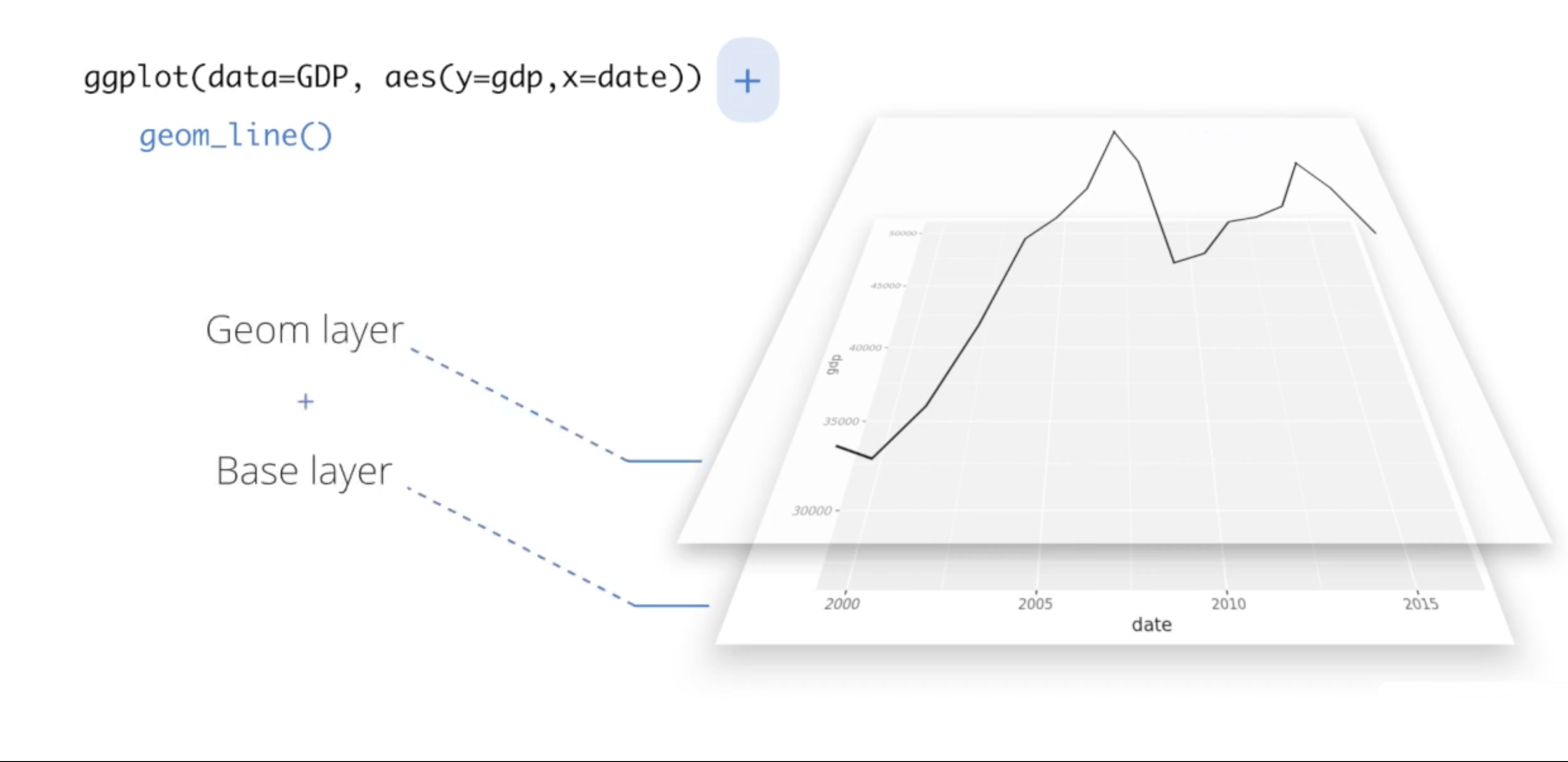Click the small plus between layer labels
This screenshot has height=762, width=1568.
pyautogui.click(x=305, y=402)
